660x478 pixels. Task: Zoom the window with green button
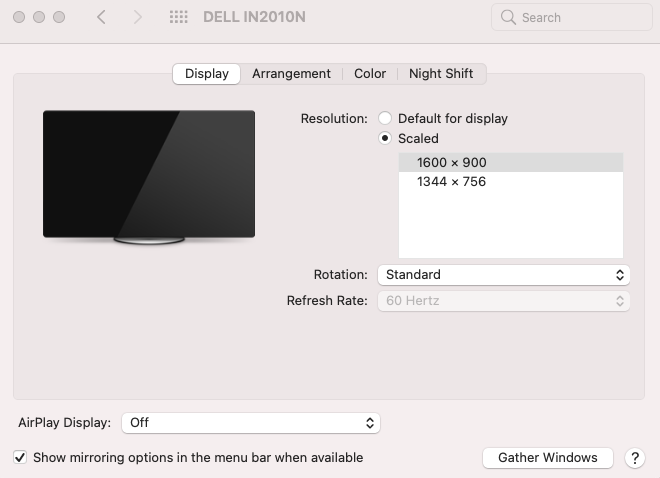(x=59, y=17)
